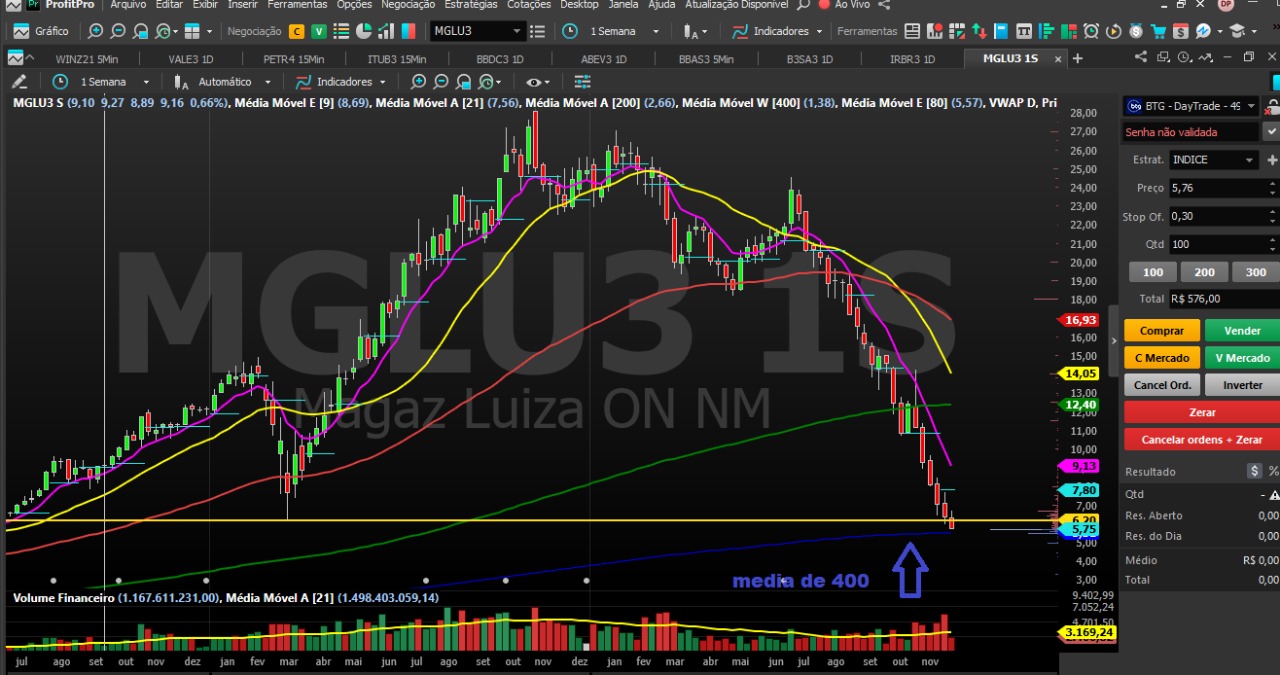Expand the layout grid dropdown arrow
The width and height of the screenshot is (1280, 675).
209,31
